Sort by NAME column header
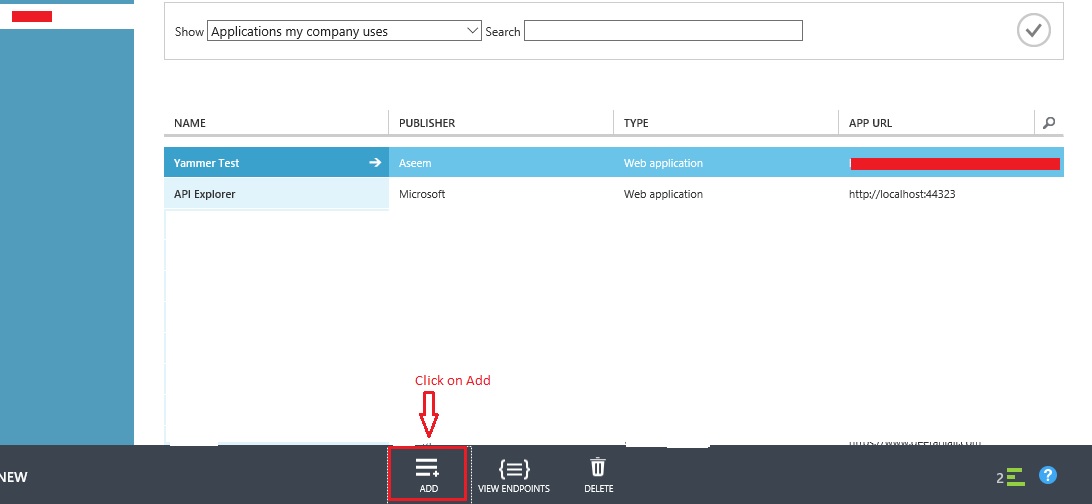This screenshot has height=504, width=1092. (190, 123)
